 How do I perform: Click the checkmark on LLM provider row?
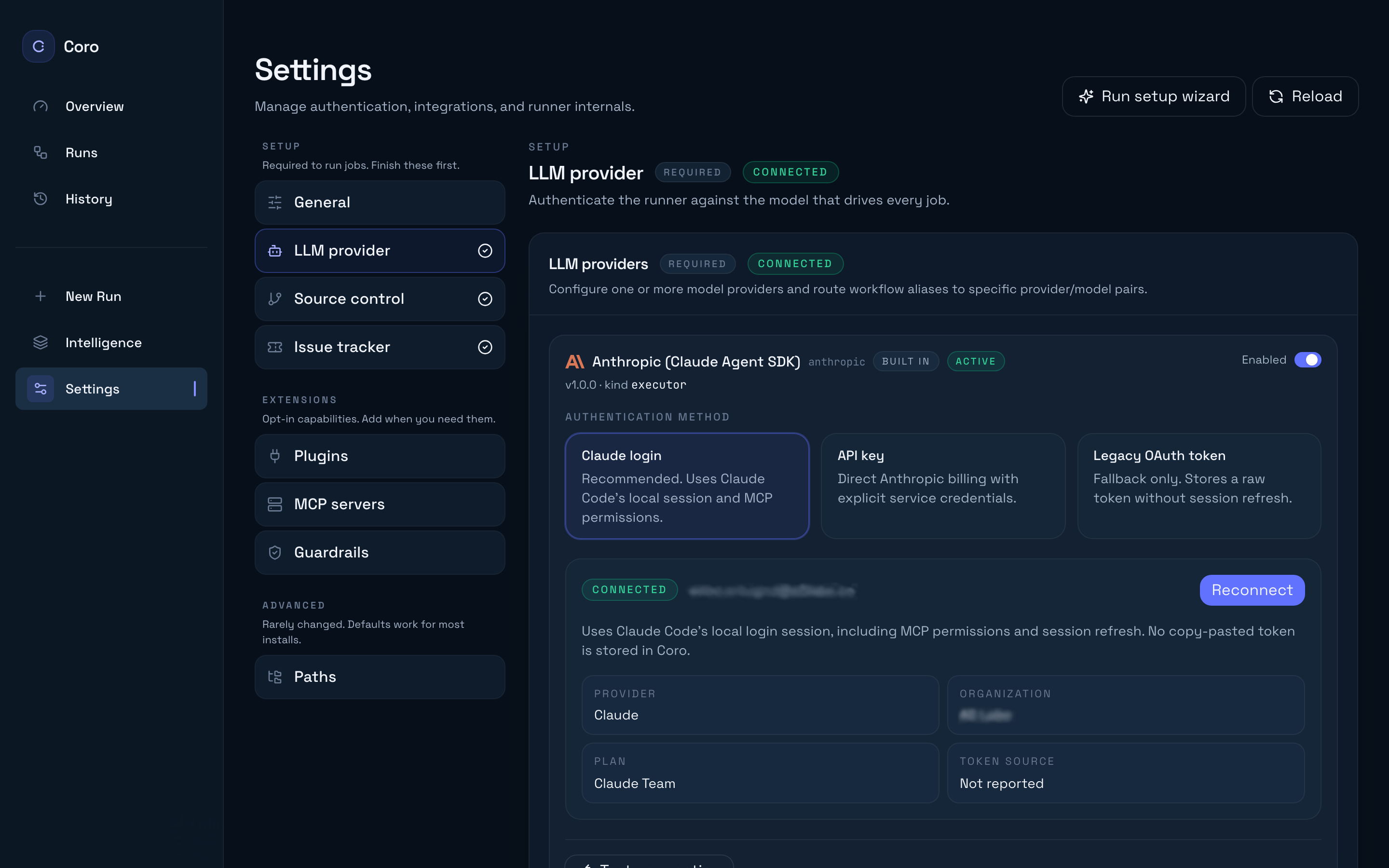485,251
